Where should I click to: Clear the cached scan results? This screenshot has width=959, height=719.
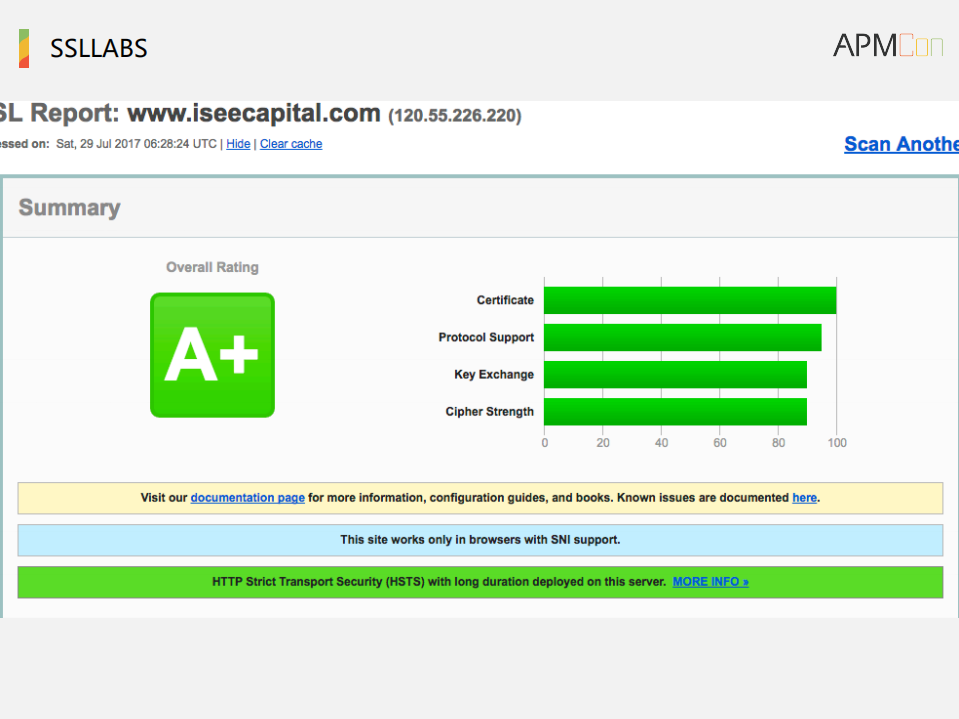(290, 143)
